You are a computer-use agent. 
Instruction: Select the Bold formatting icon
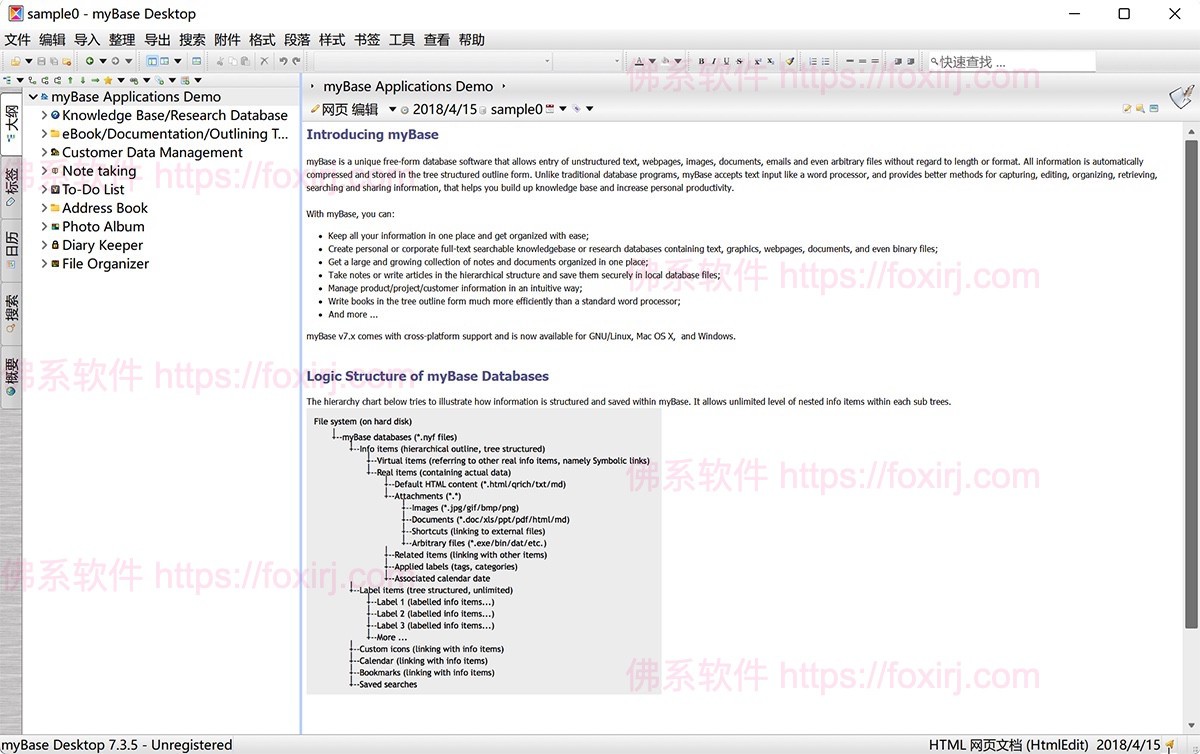[700, 60]
